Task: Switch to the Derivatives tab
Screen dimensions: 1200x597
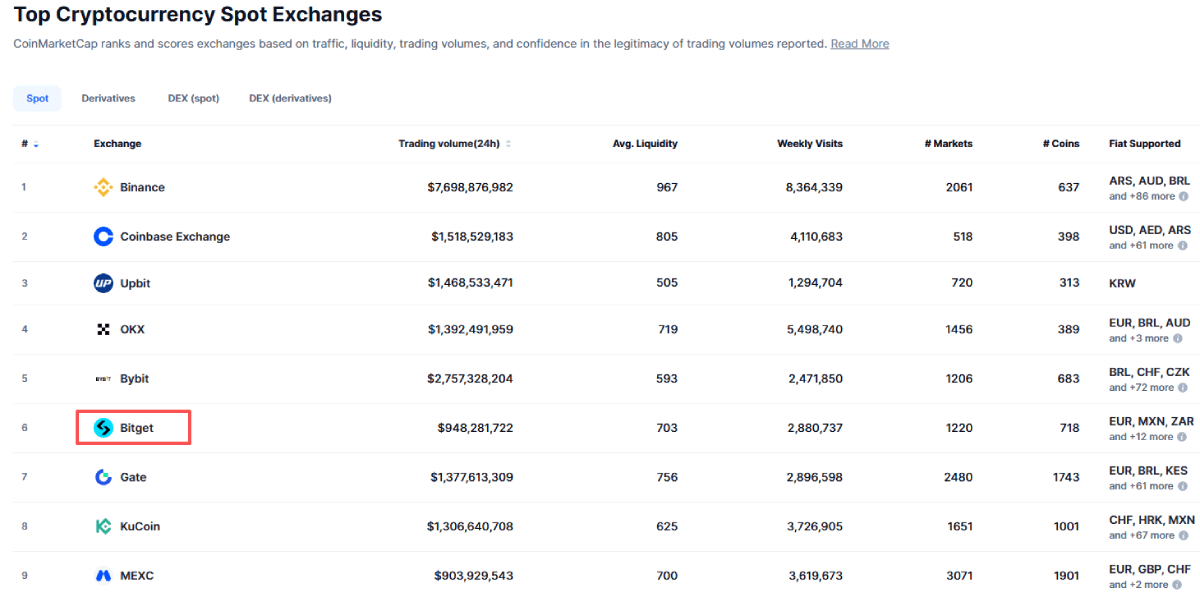Action: (108, 98)
